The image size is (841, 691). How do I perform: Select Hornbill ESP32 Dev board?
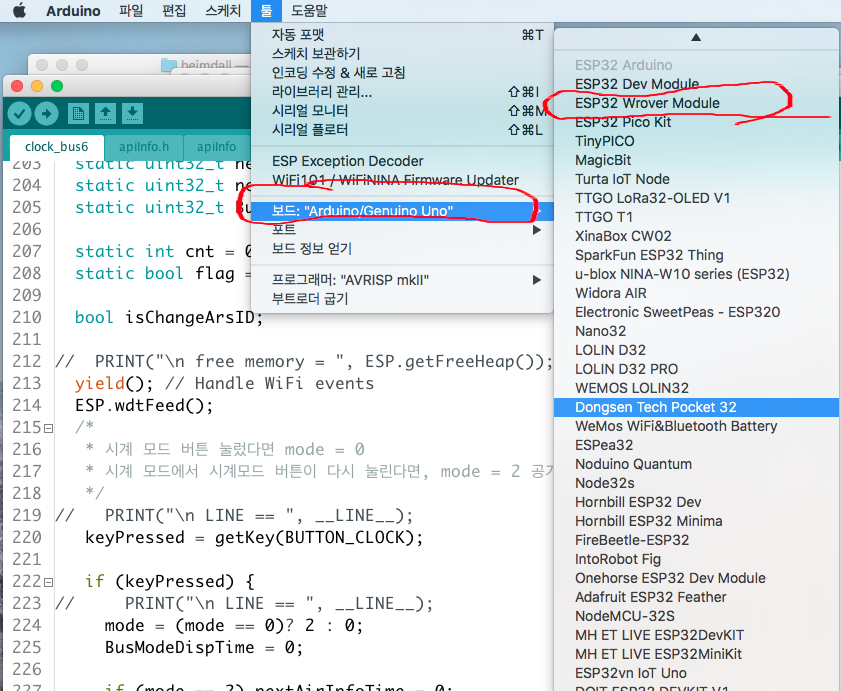click(696, 502)
